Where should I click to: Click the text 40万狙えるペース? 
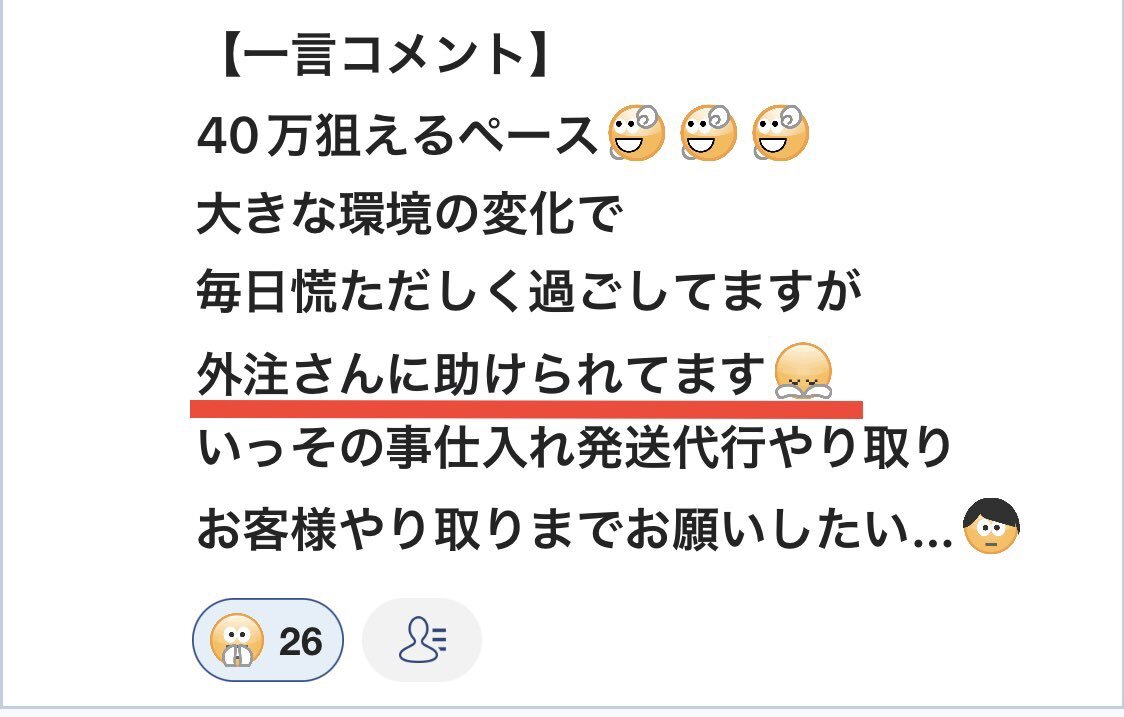tap(397, 136)
